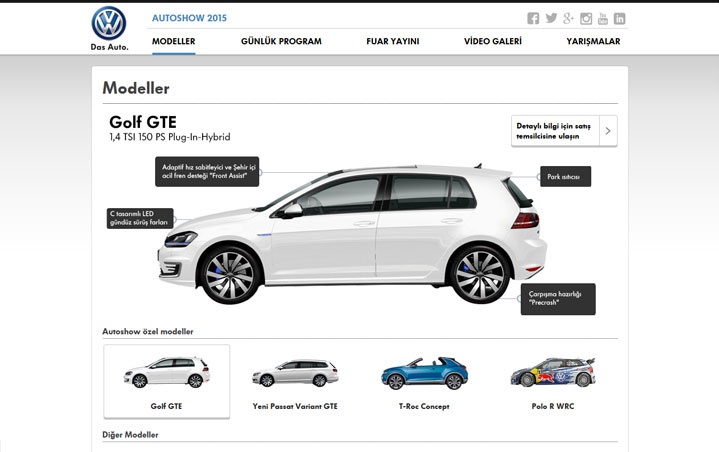Click the hotspot dot beside the LED lights label

(x=175, y=220)
